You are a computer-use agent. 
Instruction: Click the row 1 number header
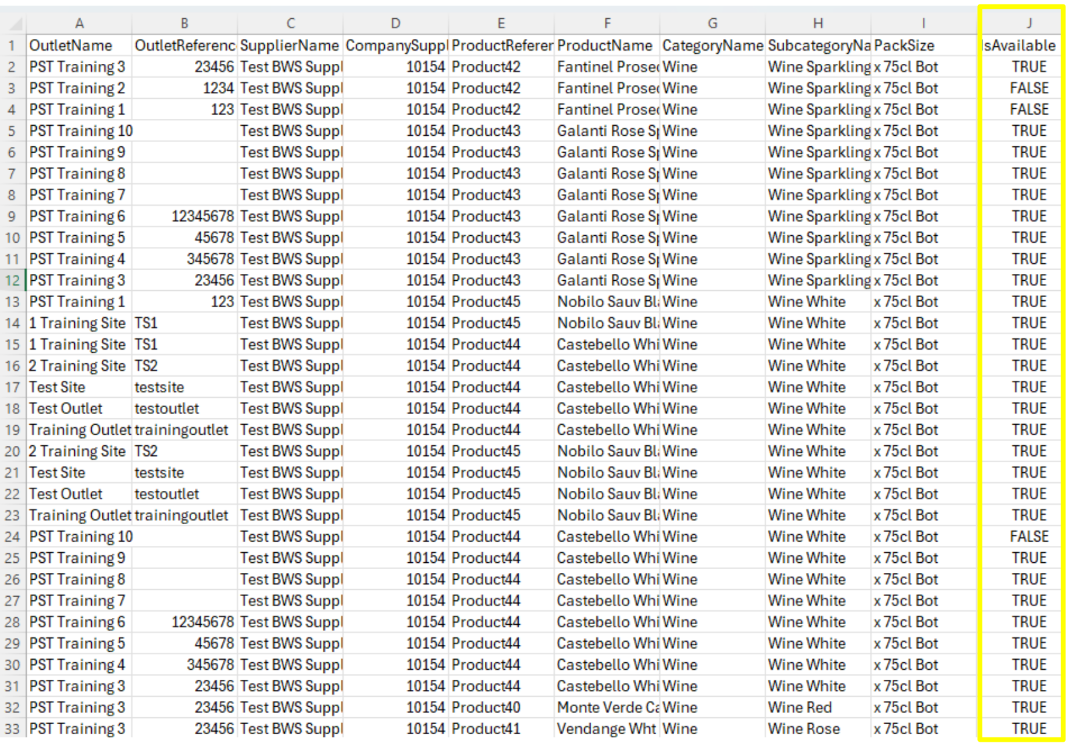pyautogui.click(x=12, y=46)
